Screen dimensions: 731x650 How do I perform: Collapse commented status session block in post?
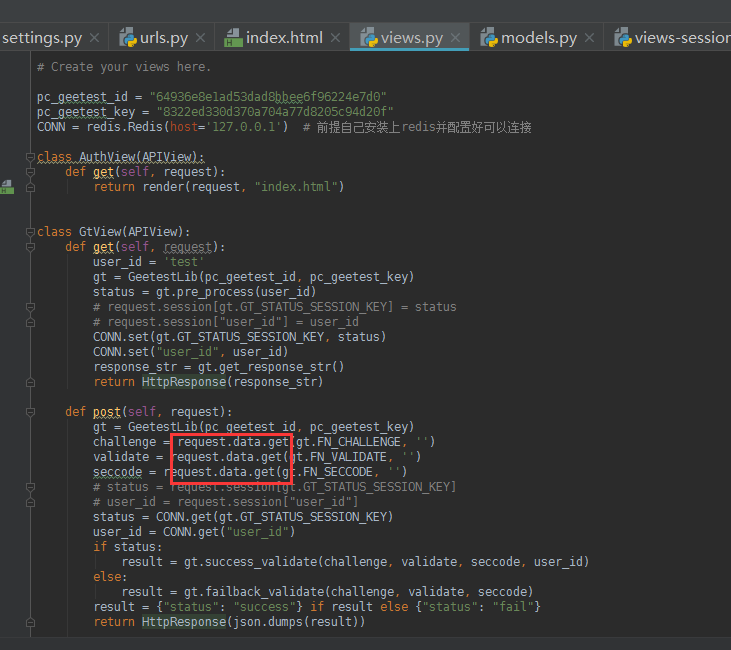(x=30, y=487)
